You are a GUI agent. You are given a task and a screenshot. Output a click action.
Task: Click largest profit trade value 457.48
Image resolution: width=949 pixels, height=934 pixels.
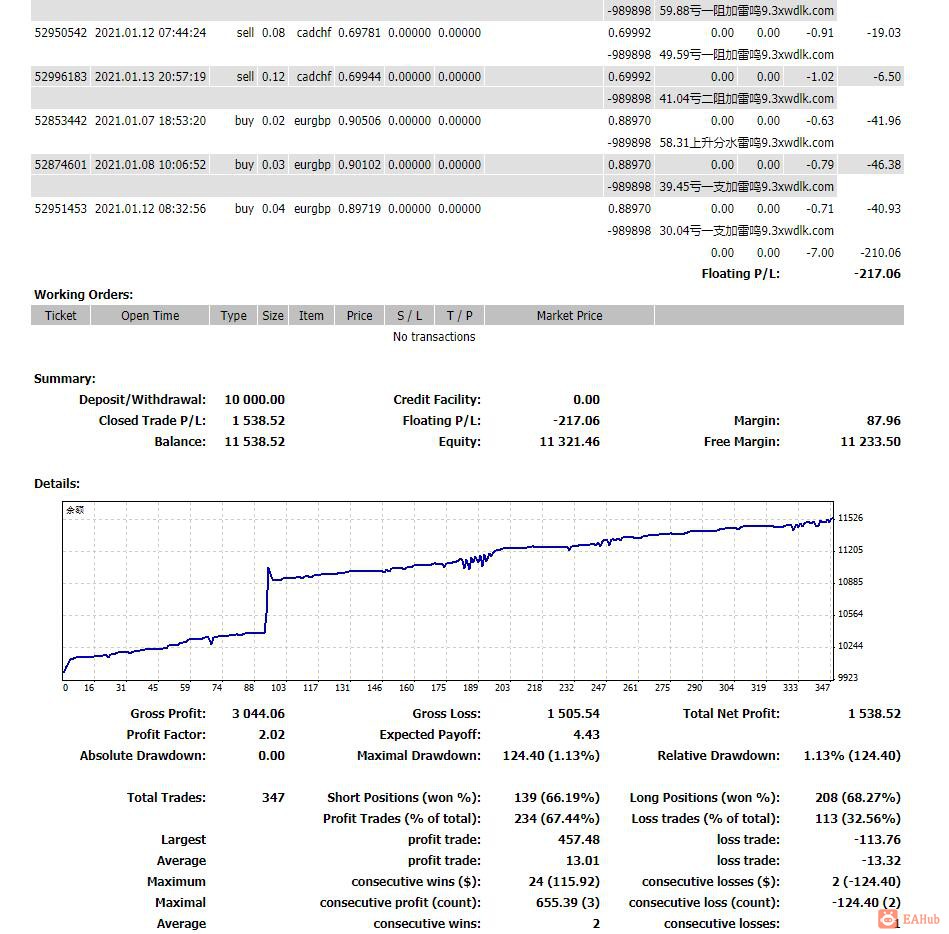(x=579, y=840)
